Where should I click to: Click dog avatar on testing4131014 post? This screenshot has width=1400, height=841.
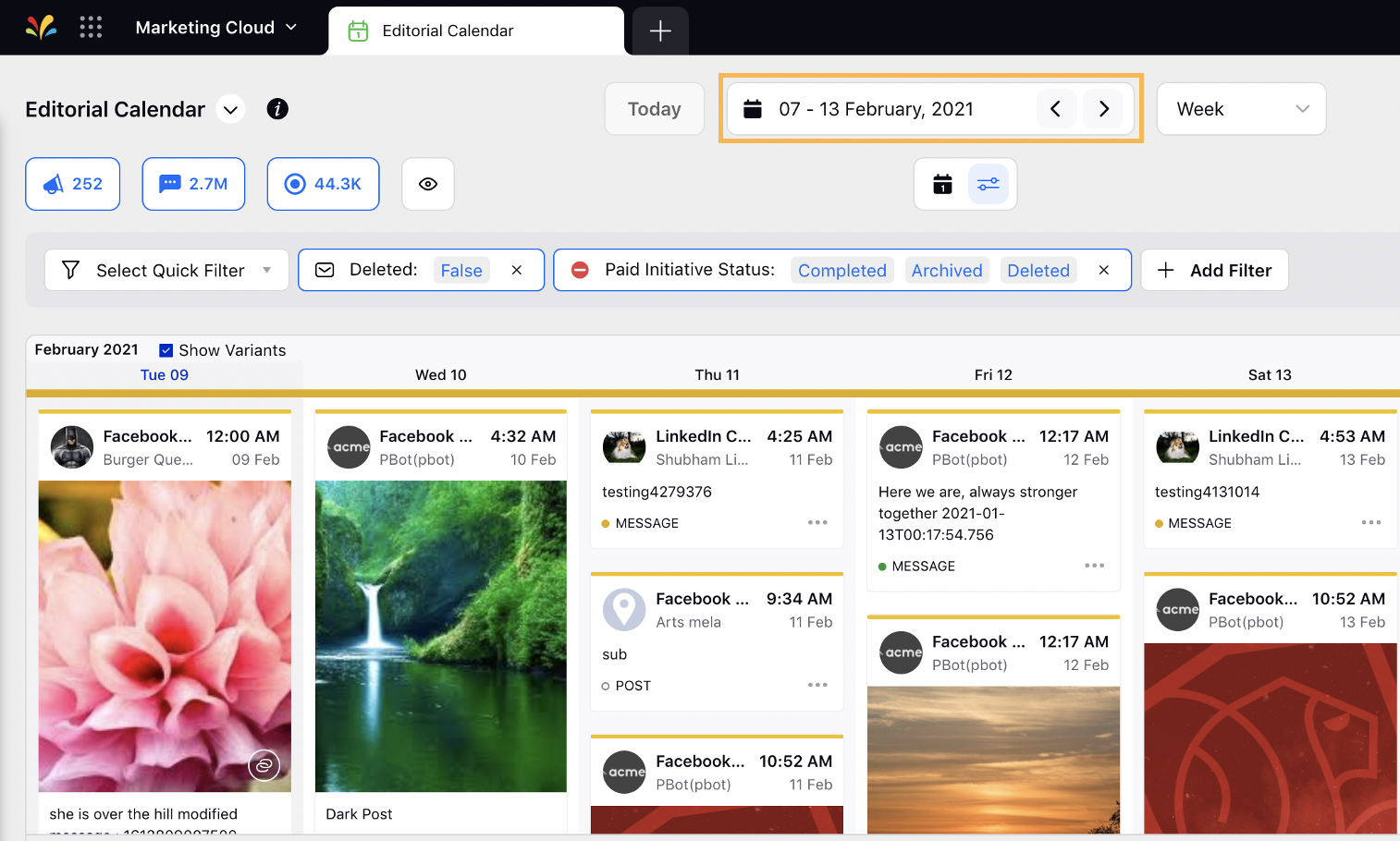1177,447
